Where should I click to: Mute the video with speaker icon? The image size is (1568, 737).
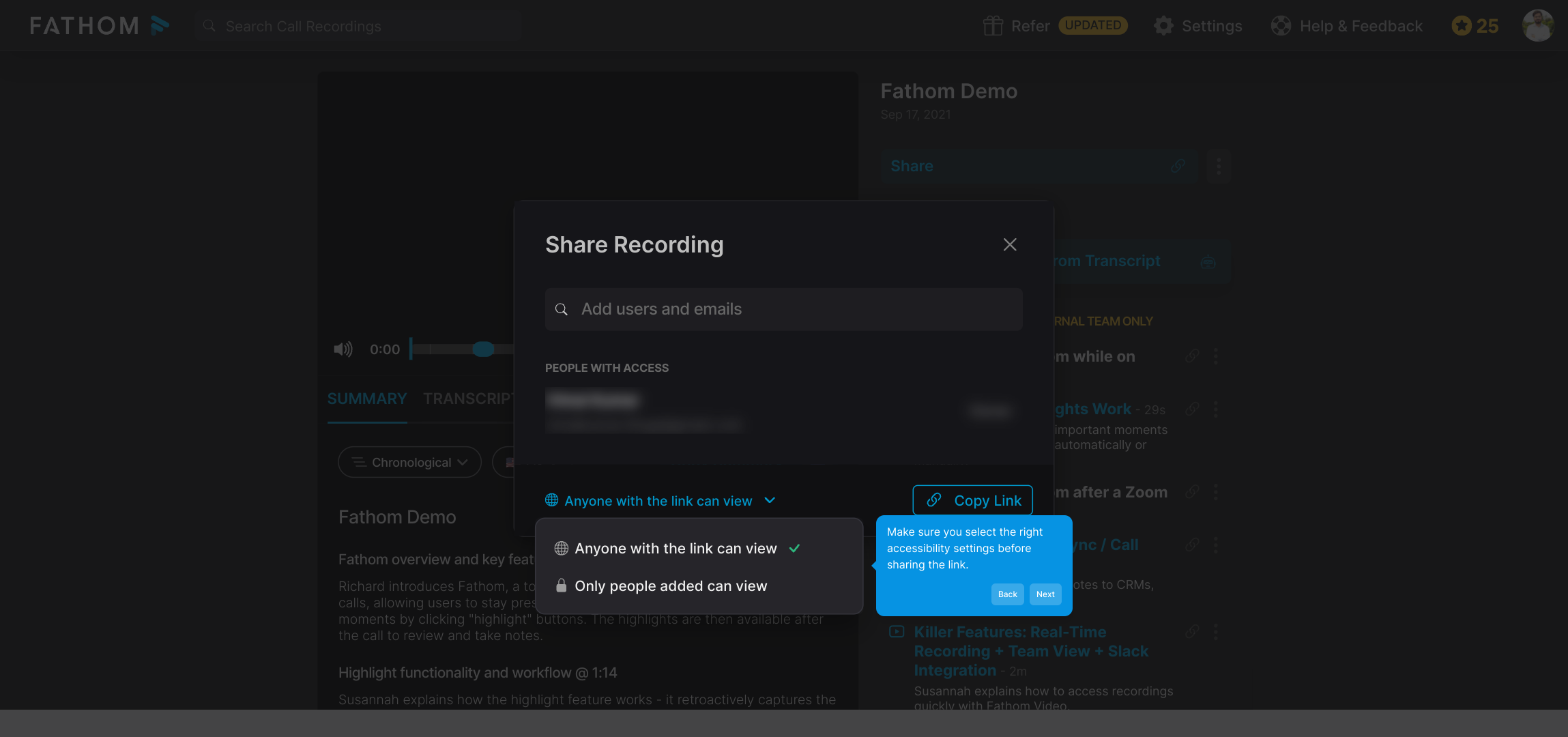coord(343,349)
